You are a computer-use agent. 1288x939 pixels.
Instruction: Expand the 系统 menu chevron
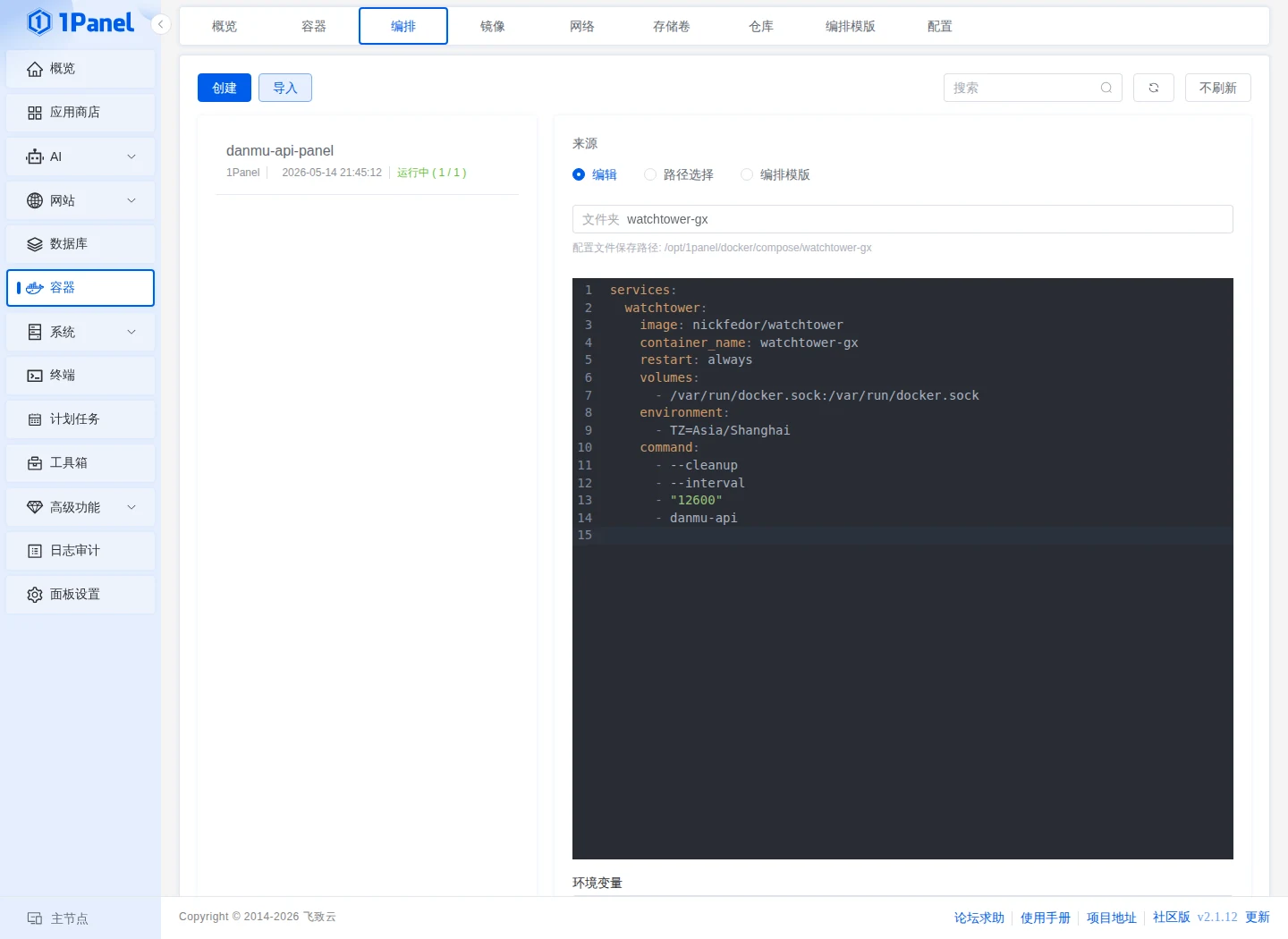[x=131, y=332]
